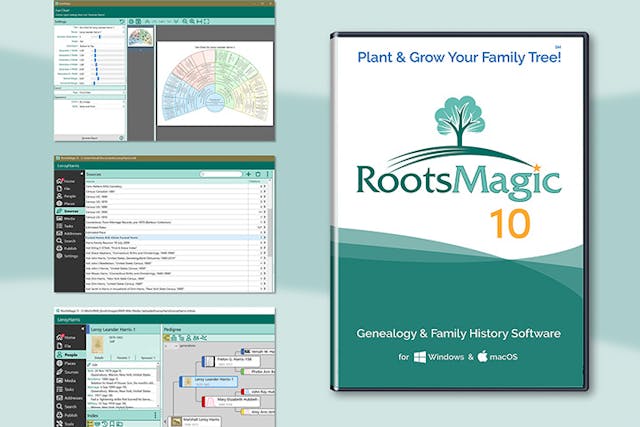This screenshot has height=427, width=640.
Task: Click left arrow beside Marshall Leroy Harris box
Action: pyautogui.click(x=167, y=421)
